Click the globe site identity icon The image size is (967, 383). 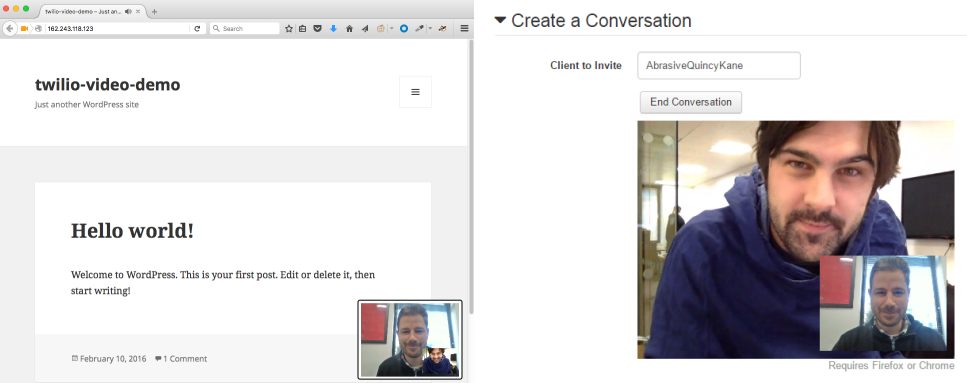pos(38,28)
